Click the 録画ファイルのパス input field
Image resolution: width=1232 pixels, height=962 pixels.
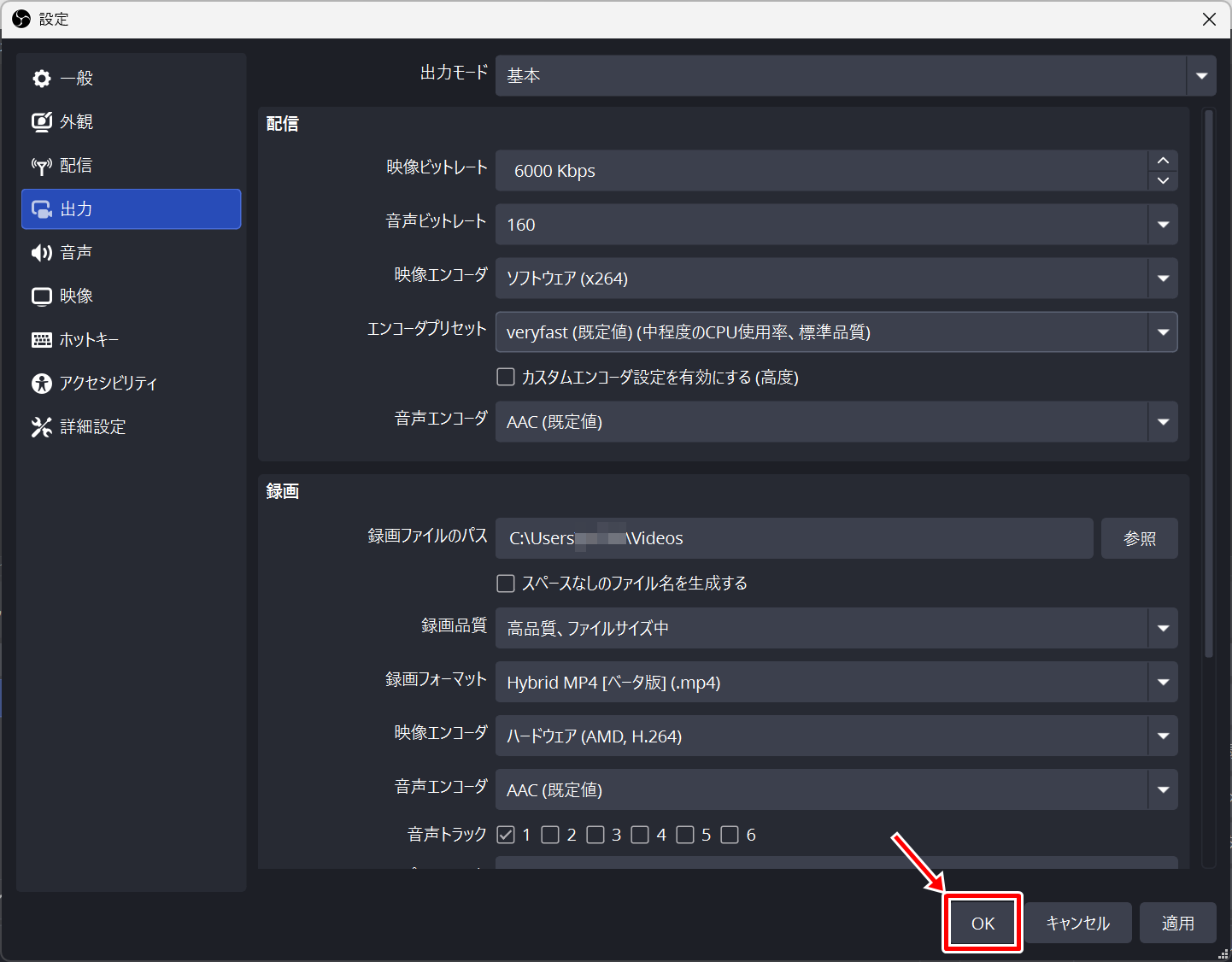[793, 538]
